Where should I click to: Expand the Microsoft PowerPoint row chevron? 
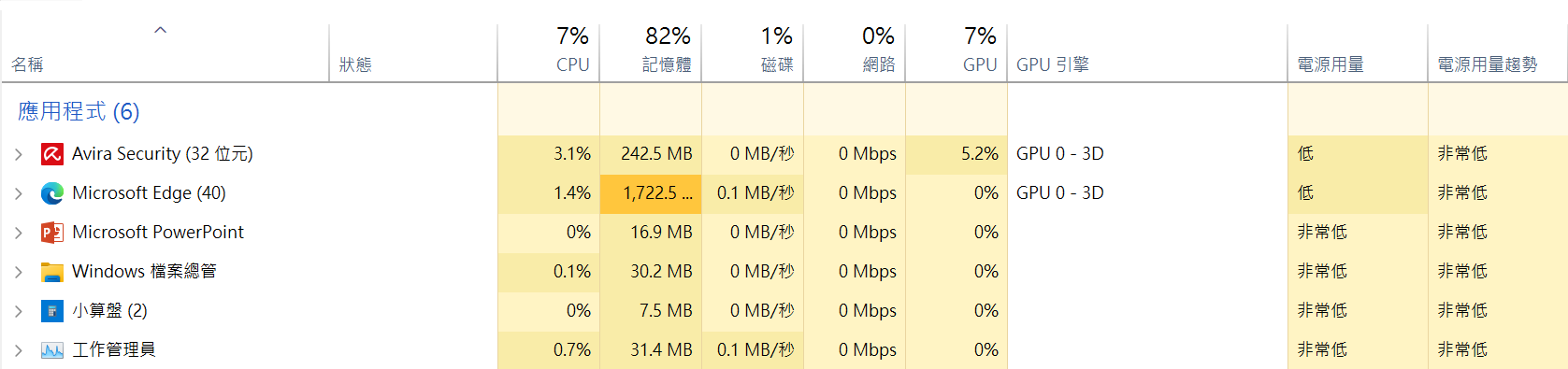coord(19,233)
